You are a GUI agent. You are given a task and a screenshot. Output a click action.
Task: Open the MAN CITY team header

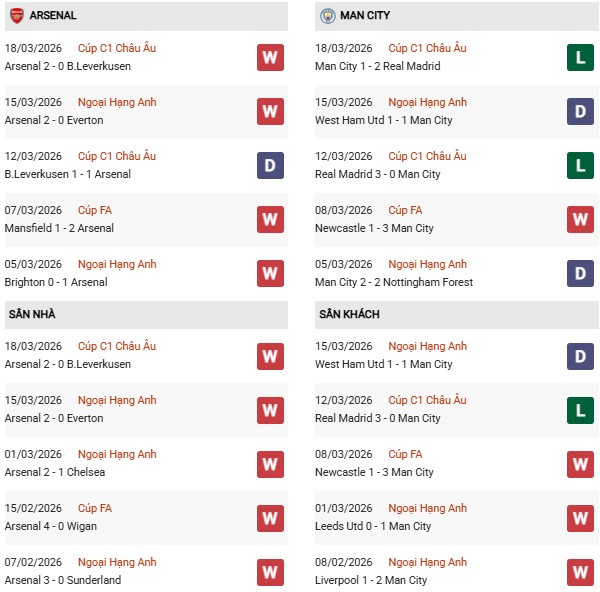pos(365,16)
